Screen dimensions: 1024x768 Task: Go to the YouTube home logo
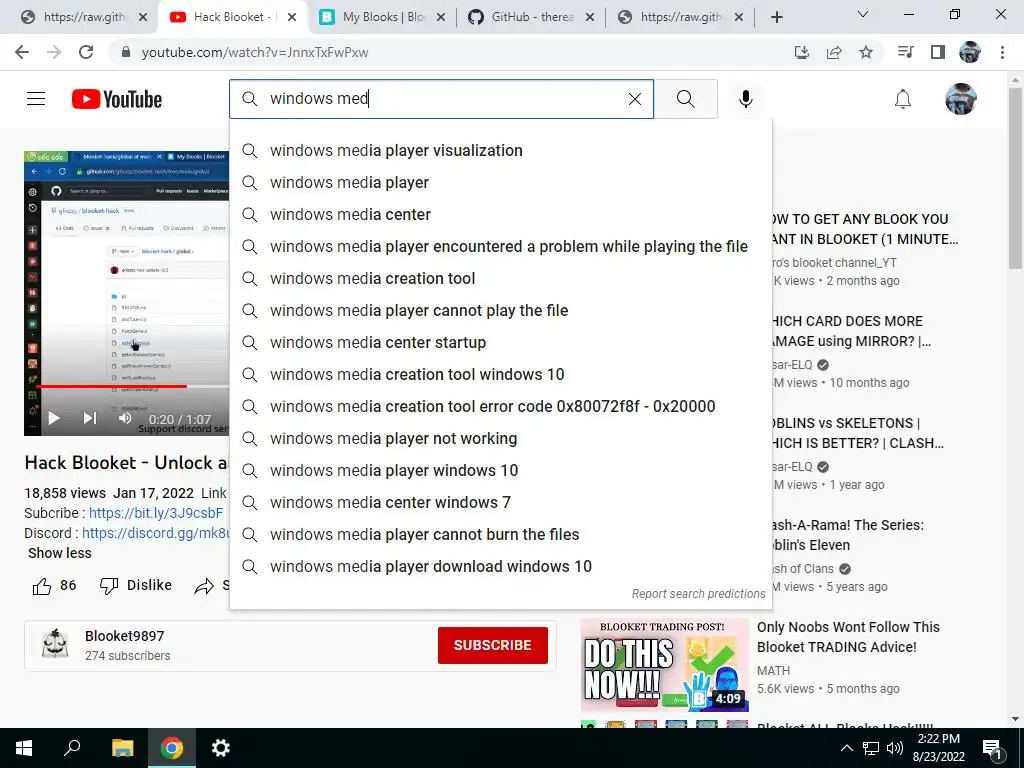coord(117,99)
